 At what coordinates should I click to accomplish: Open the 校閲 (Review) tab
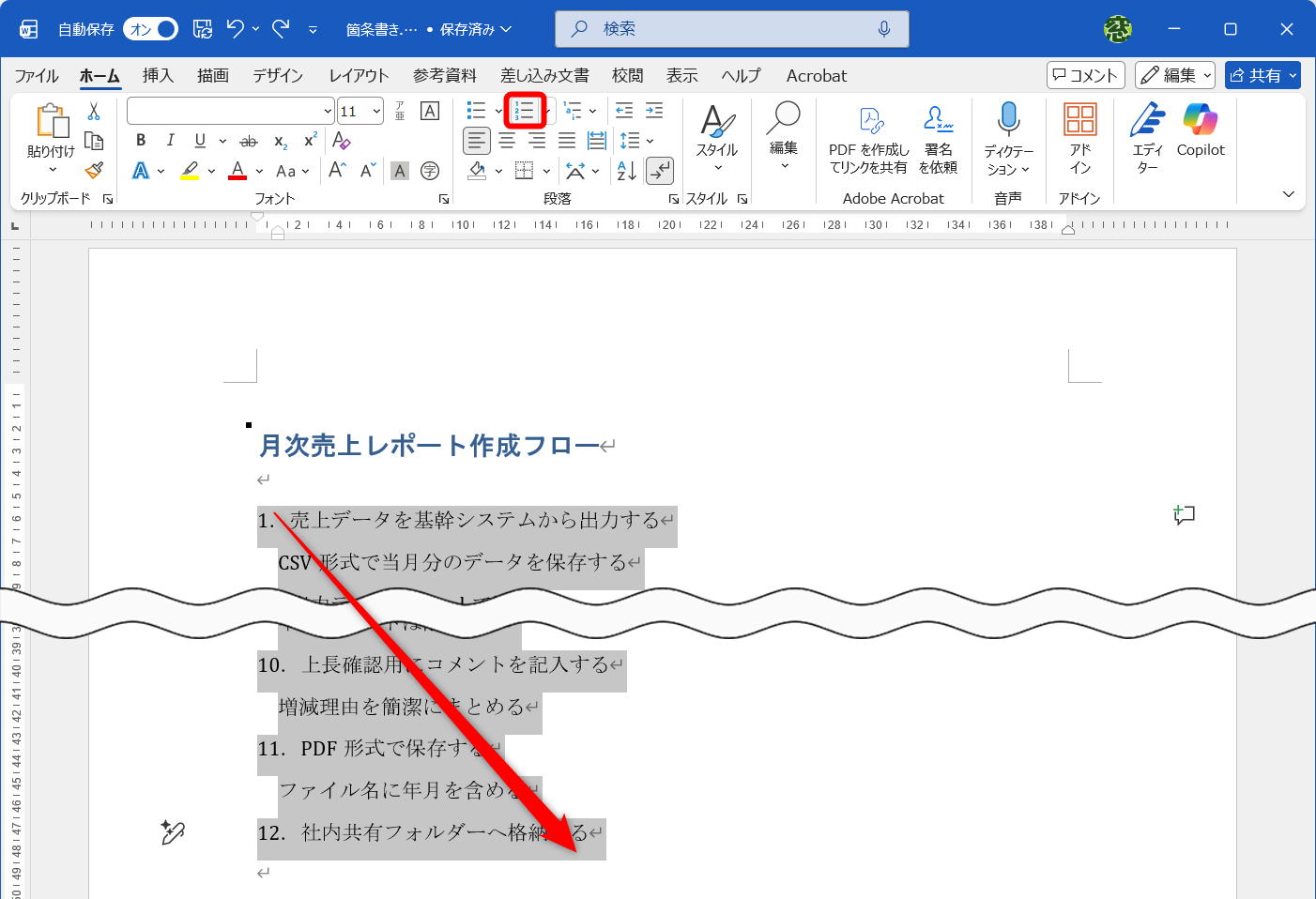(627, 75)
